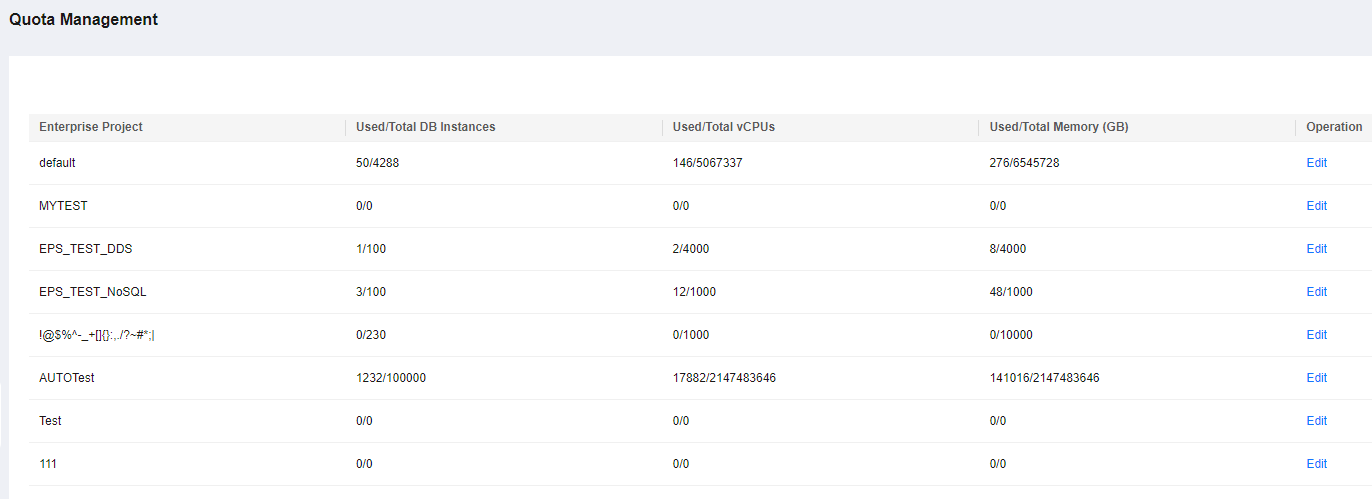Viewport: 1372px width, 499px height.
Task: Select the EPS_TEST_NoSQL project name
Action: (93, 292)
